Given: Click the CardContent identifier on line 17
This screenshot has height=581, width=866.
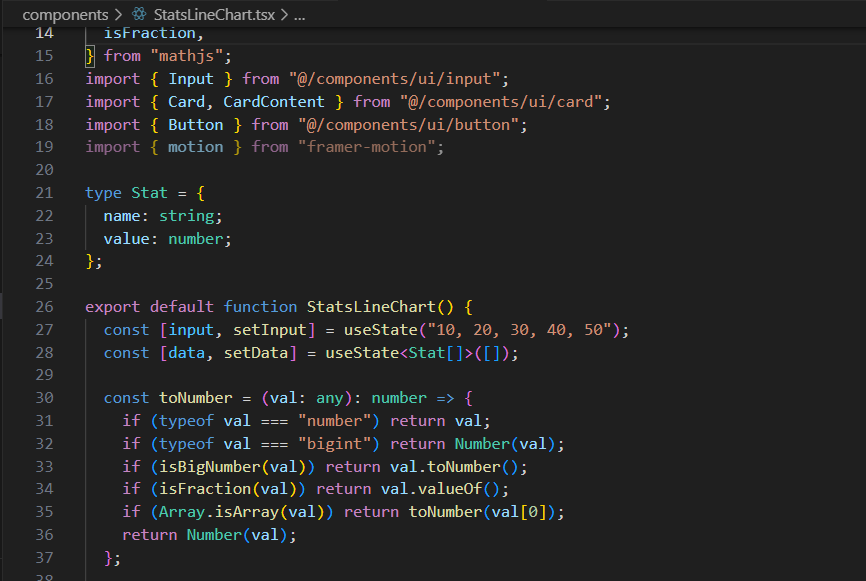Looking at the screenshot, I should click(x=273, y=102).
